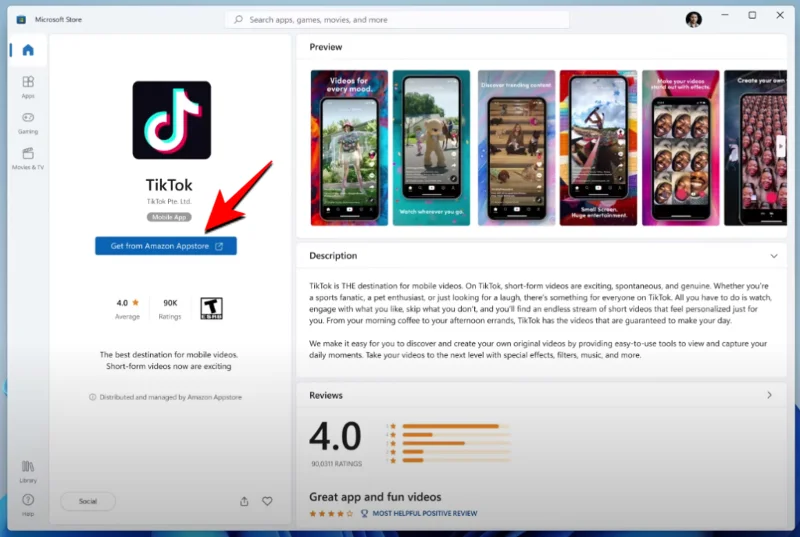Click the 4.0 Average rating stat
Screen dimensions: 800x537
127,309
